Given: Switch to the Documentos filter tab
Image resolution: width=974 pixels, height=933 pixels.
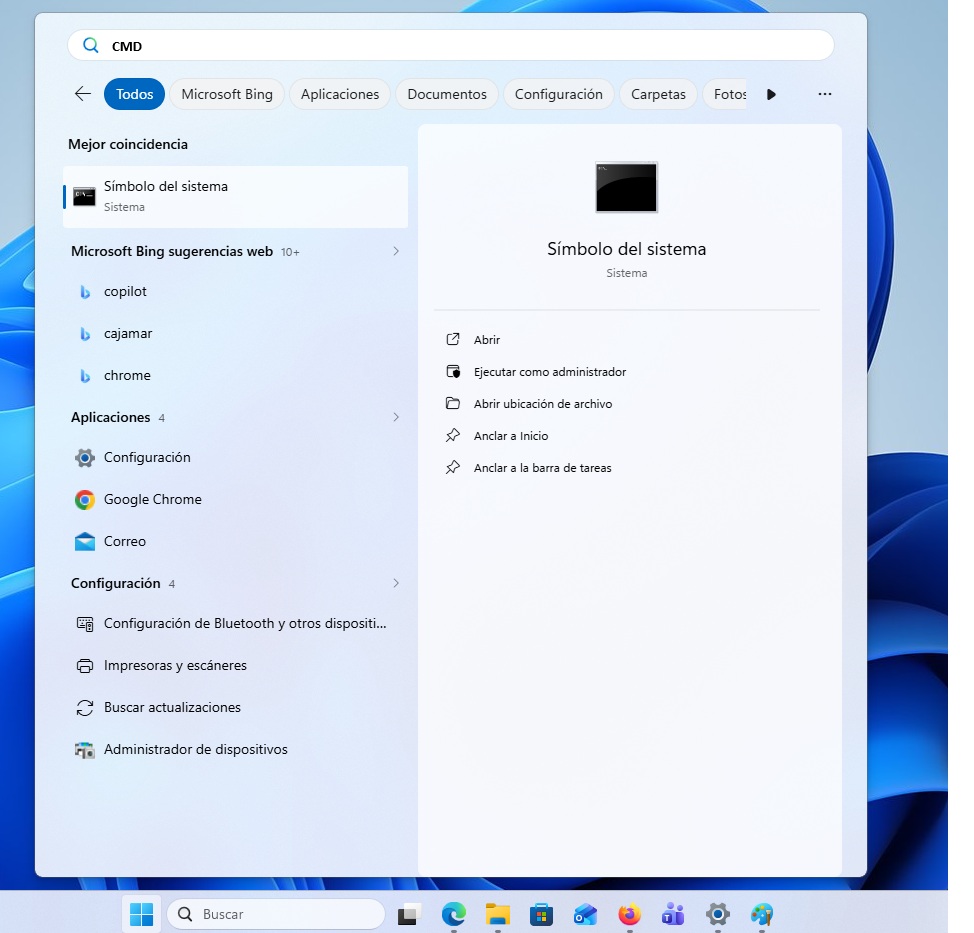Looking at the screenshot, I should coord(447,94).
